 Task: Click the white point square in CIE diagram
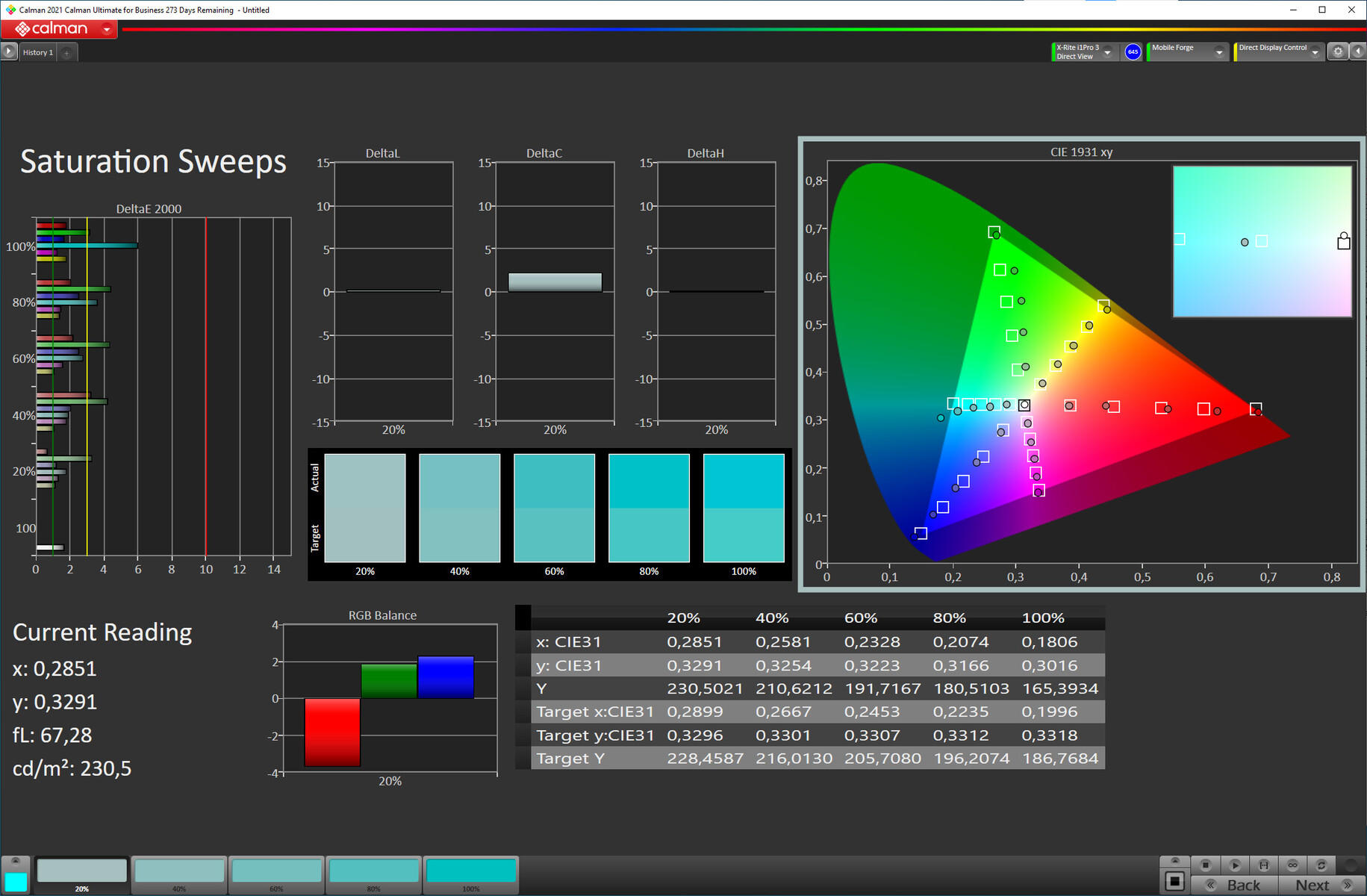tap(1024, 405)
